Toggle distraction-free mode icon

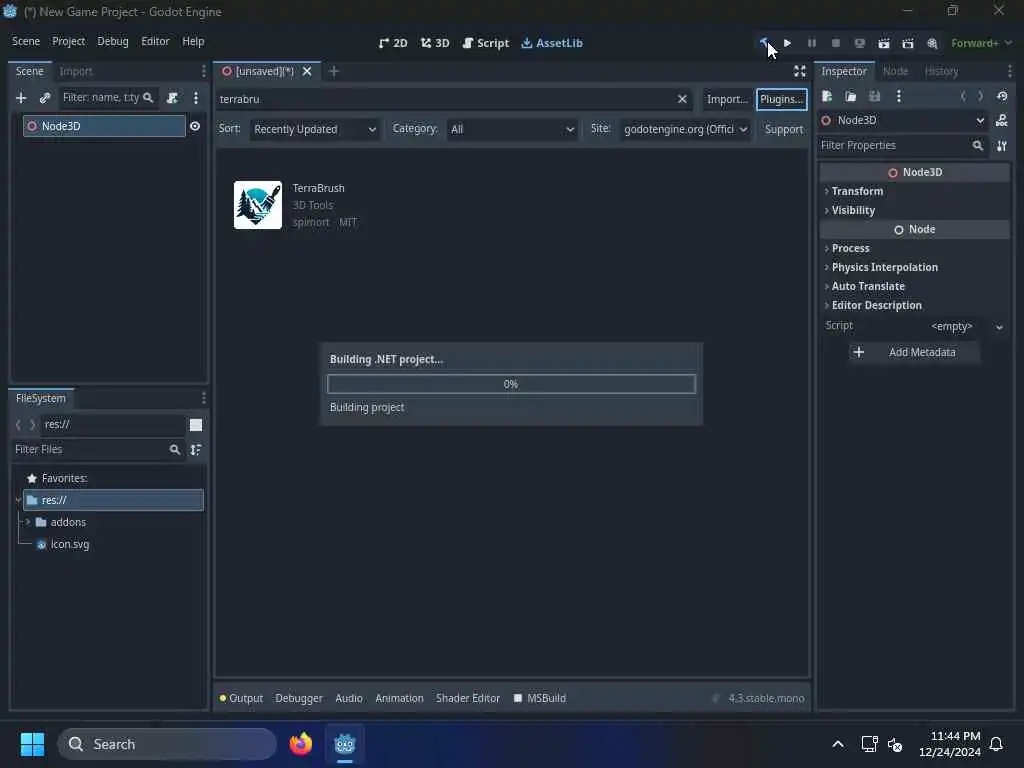[800, 71]
